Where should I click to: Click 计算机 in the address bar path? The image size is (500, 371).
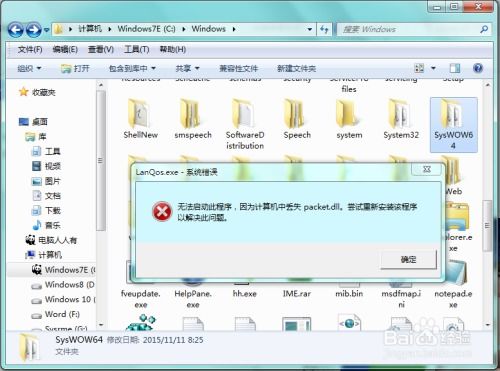click(90, 29)
